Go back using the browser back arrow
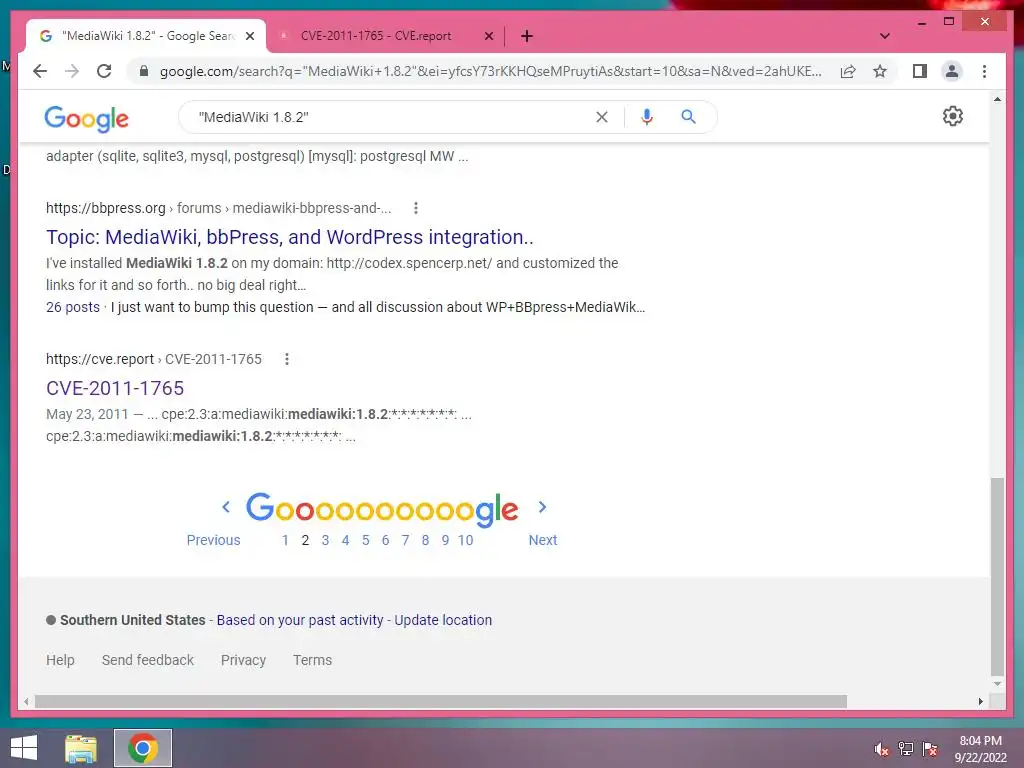Image resolution: width=1024 pixels, height=768 pixels. [x=40, y=71]
